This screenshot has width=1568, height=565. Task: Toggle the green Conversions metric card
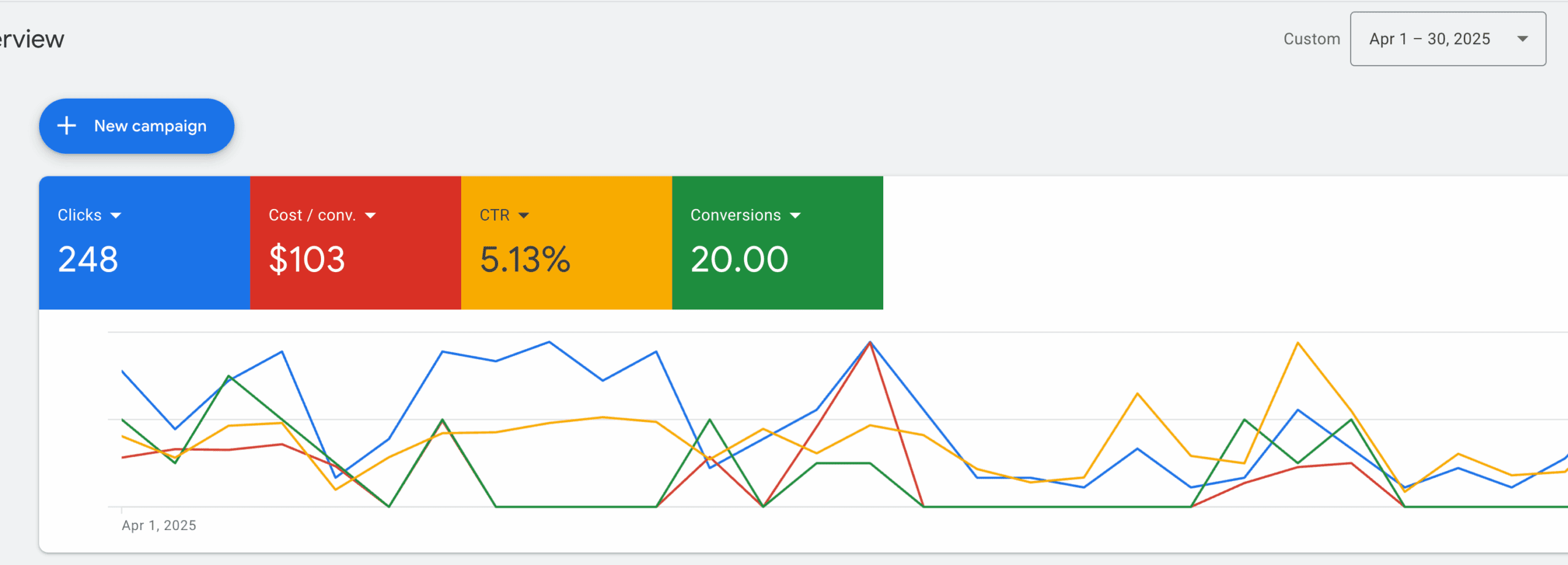(x=778, y=243)
